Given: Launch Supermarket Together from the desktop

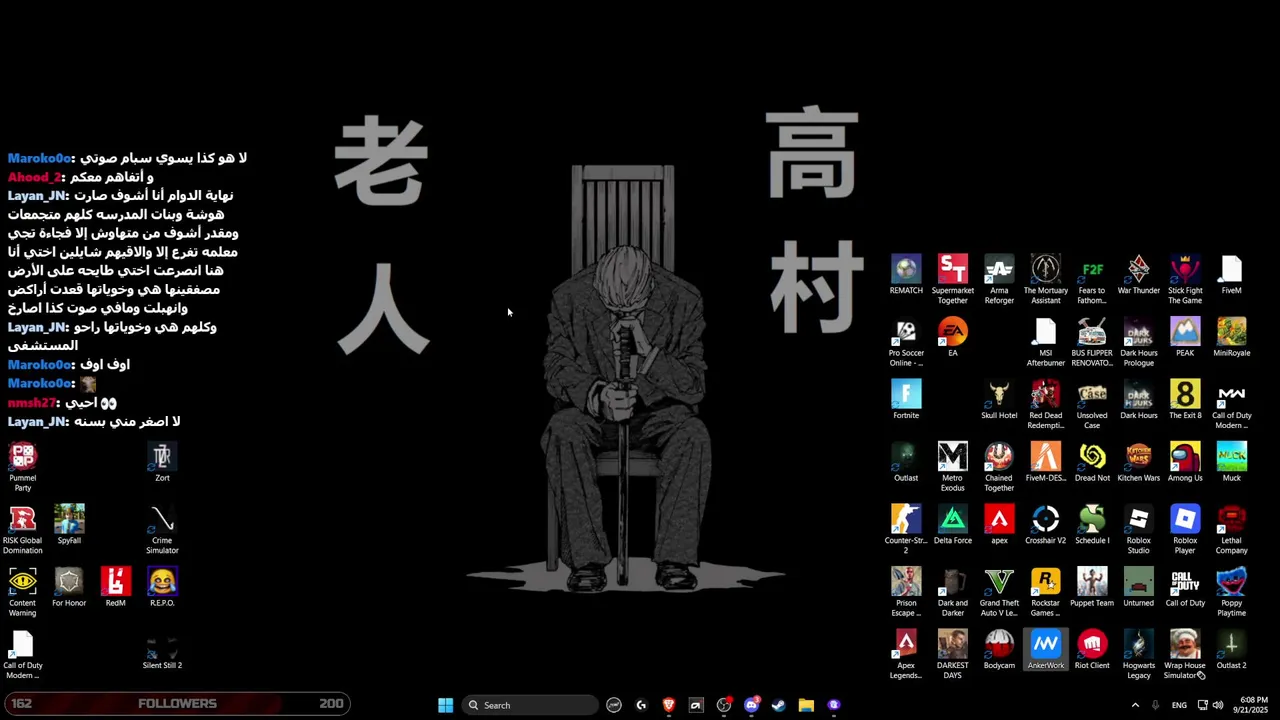Looking at the screenshot, I should coord(952,280).
